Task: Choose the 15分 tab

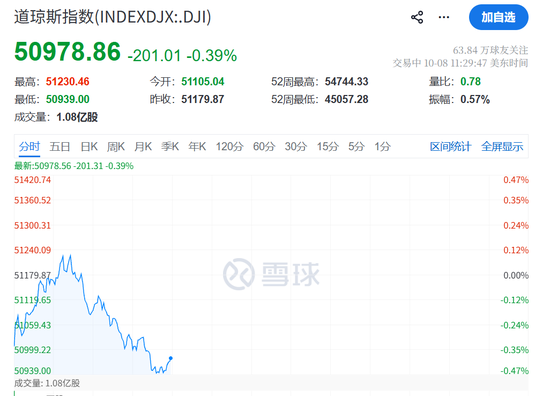Action: [x=328, y=146]
